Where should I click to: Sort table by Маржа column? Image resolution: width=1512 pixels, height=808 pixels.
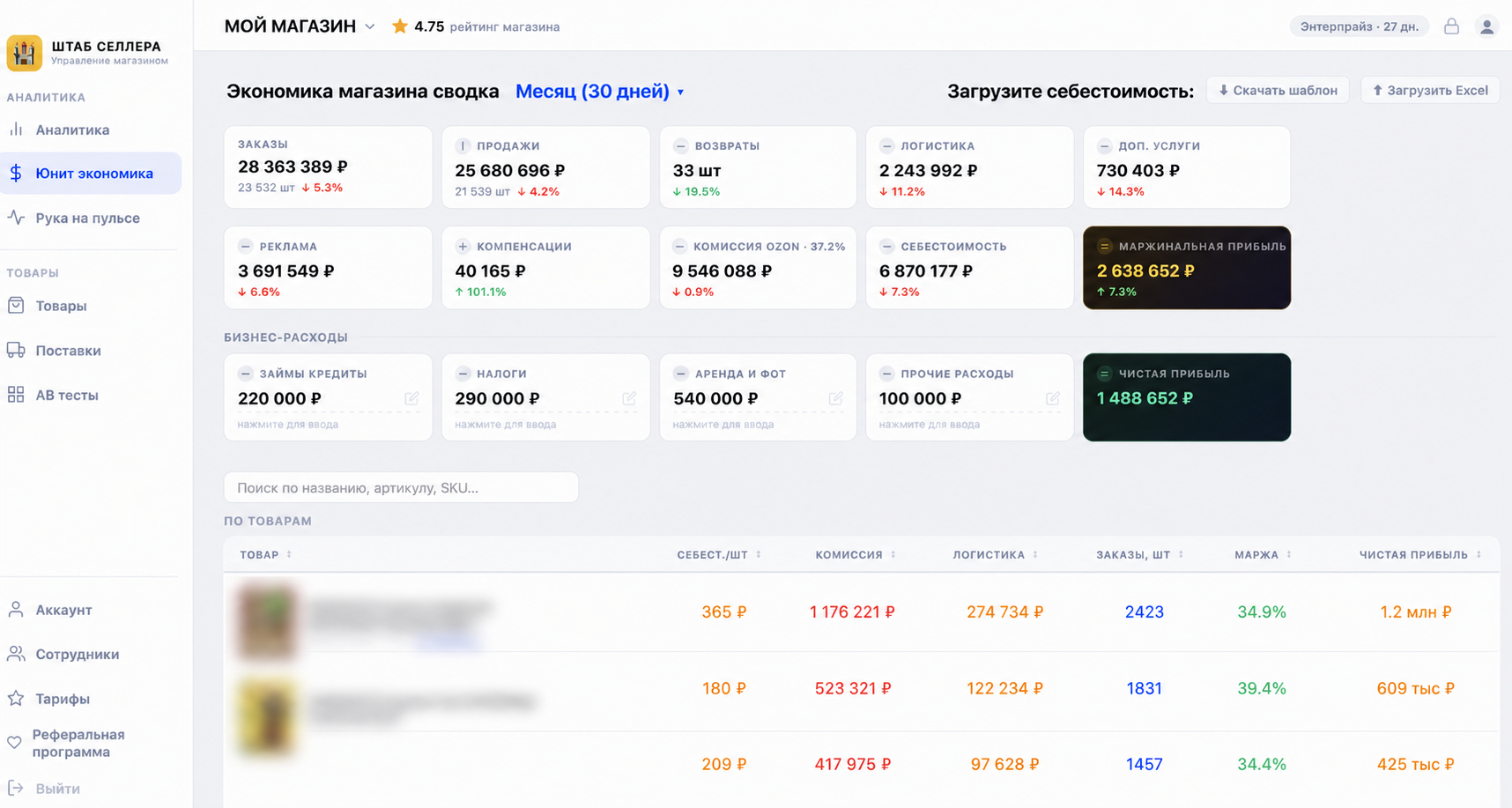(1264, 554)
